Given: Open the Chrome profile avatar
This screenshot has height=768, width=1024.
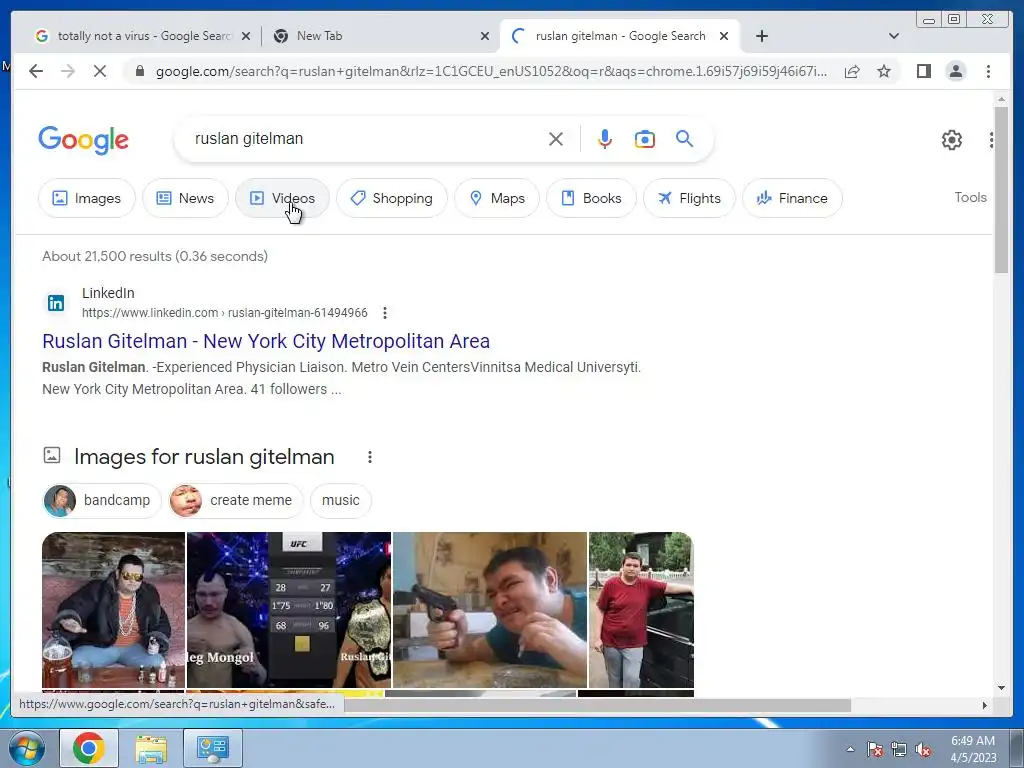Looking at the screenshot, I should (x=955, y=71).
